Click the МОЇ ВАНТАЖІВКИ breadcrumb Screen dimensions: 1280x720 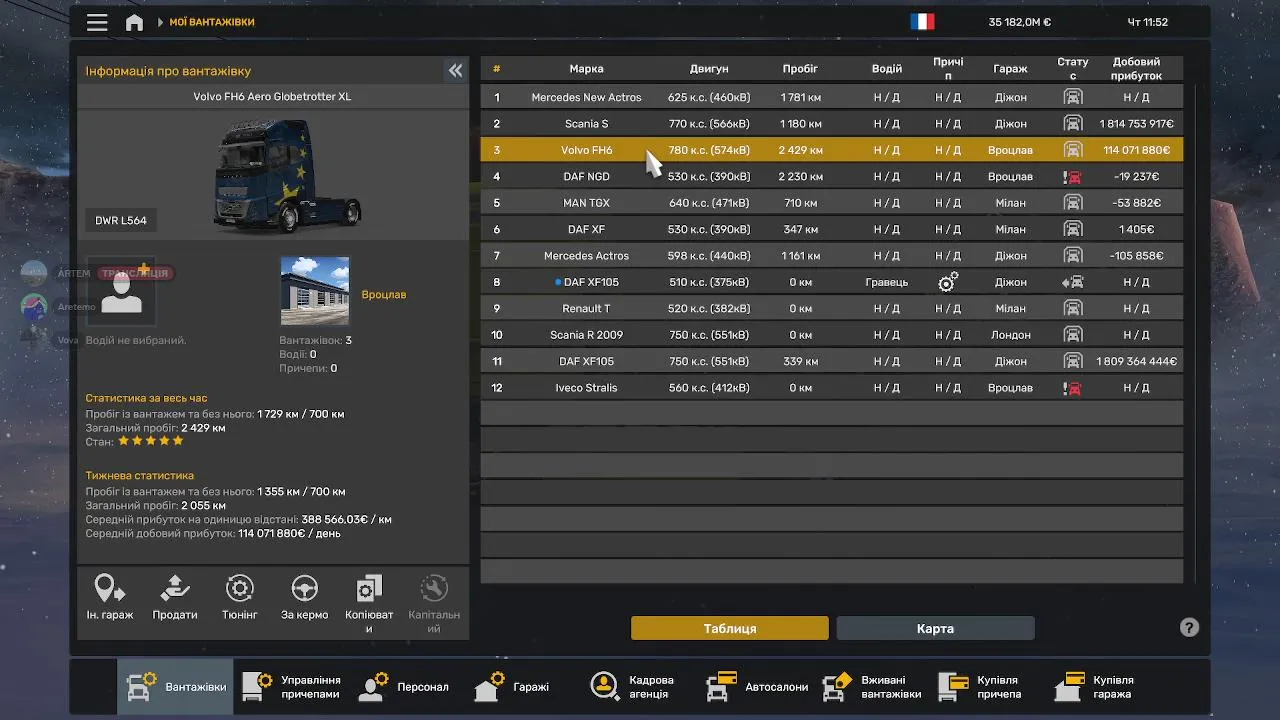coord(212,22)
